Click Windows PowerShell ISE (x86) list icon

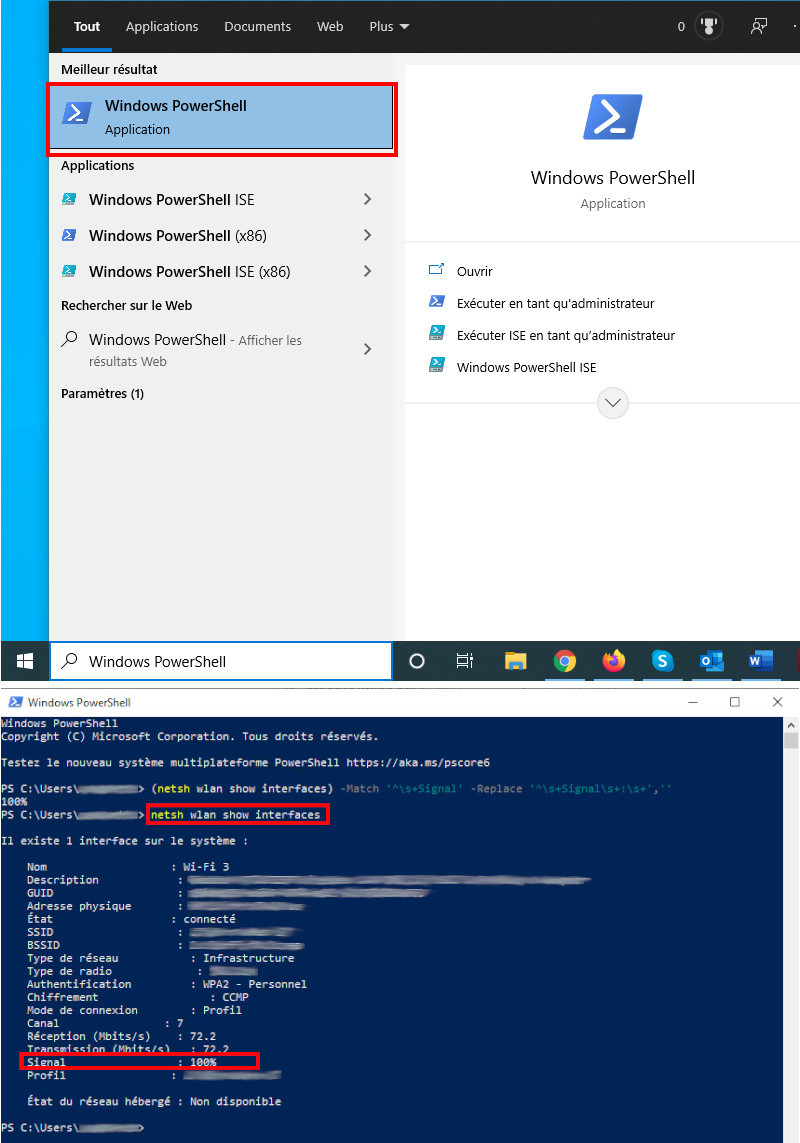[69, 271]
